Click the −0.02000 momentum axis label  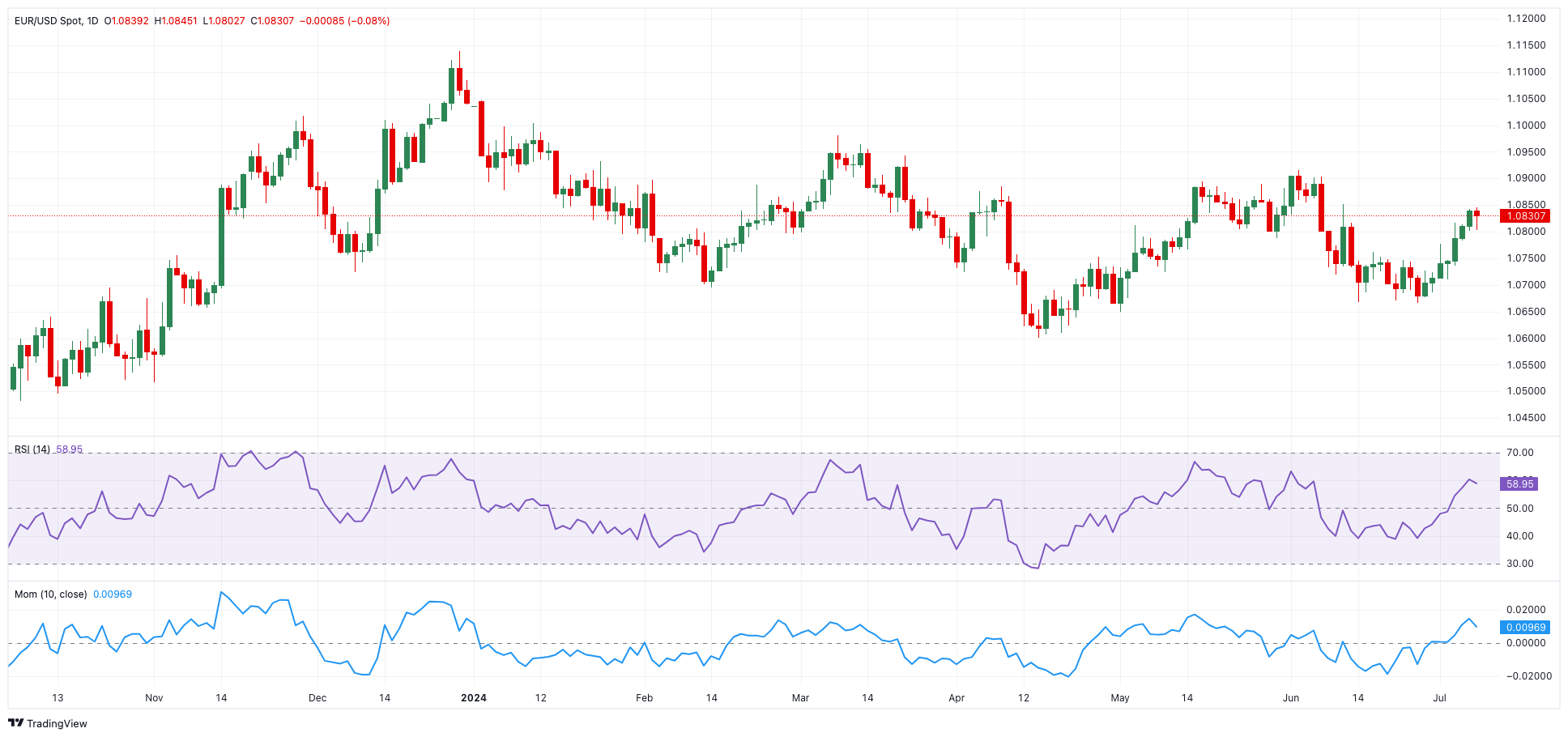[x=1523, y=676]
